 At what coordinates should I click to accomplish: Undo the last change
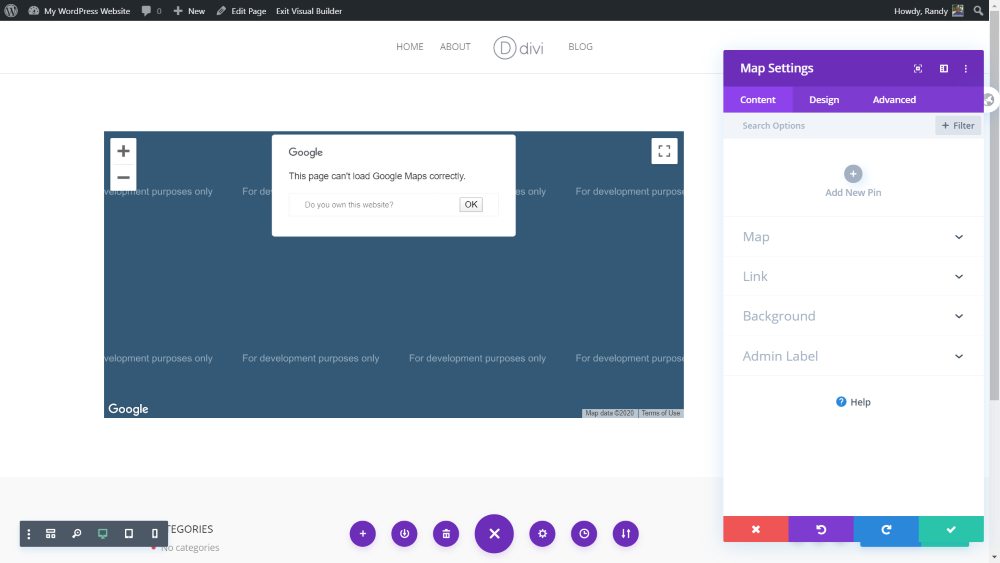(821, 529)
